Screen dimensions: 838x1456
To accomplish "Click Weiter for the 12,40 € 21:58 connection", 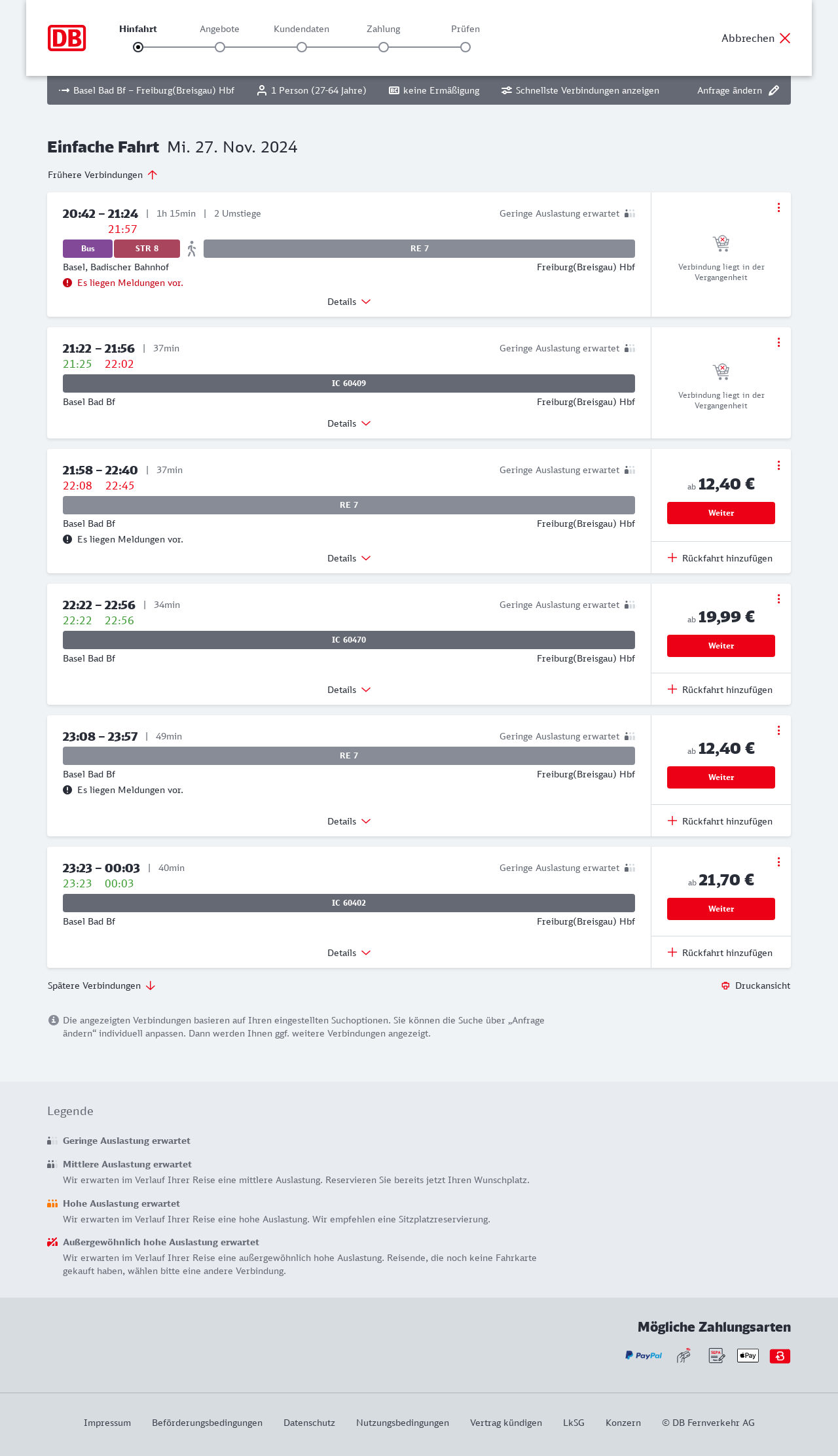I will coord(721,513).
